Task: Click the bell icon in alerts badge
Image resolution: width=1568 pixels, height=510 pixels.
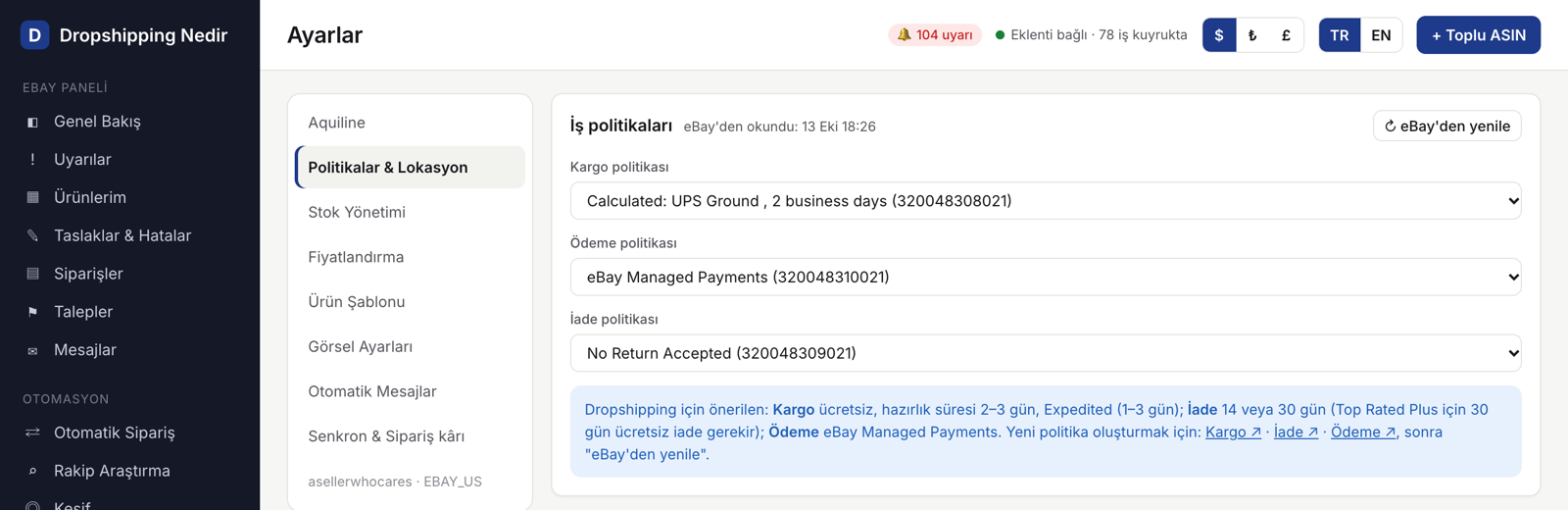Action: [905, 35]
